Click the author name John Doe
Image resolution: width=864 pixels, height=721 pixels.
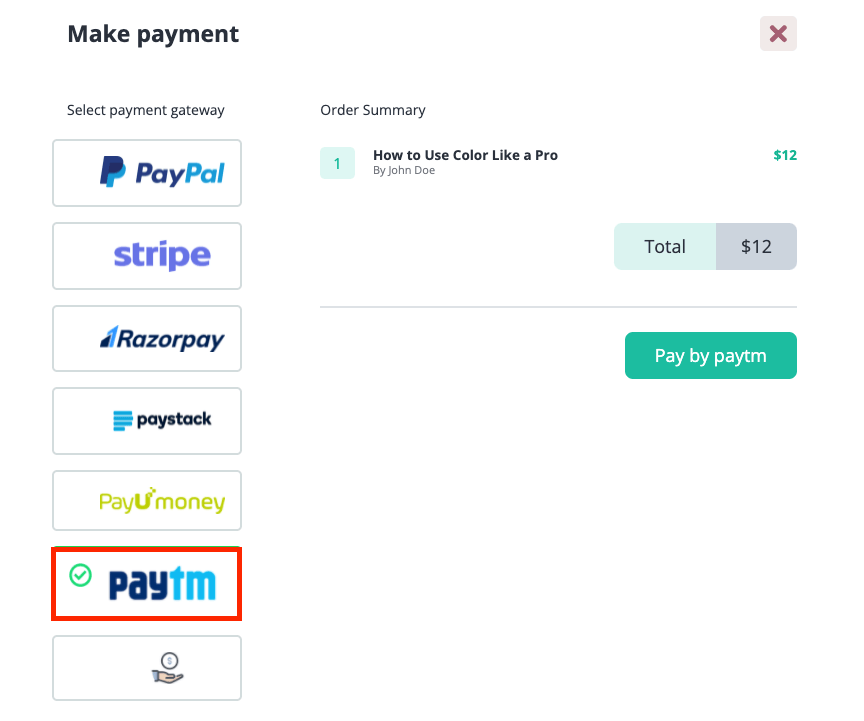tap(404, 170)
